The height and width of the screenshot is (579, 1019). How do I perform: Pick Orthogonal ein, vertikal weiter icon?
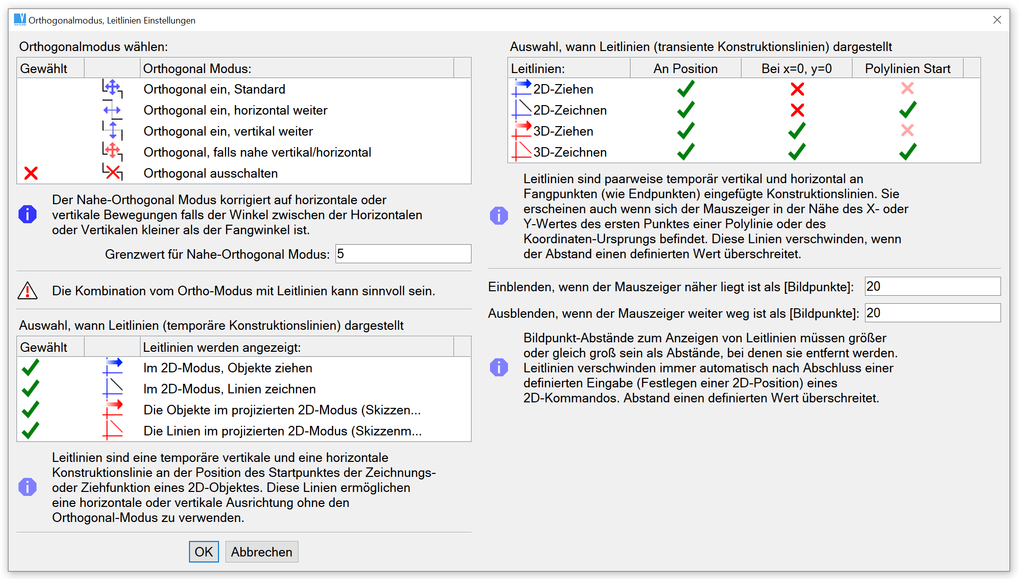(x=112, y=131)
